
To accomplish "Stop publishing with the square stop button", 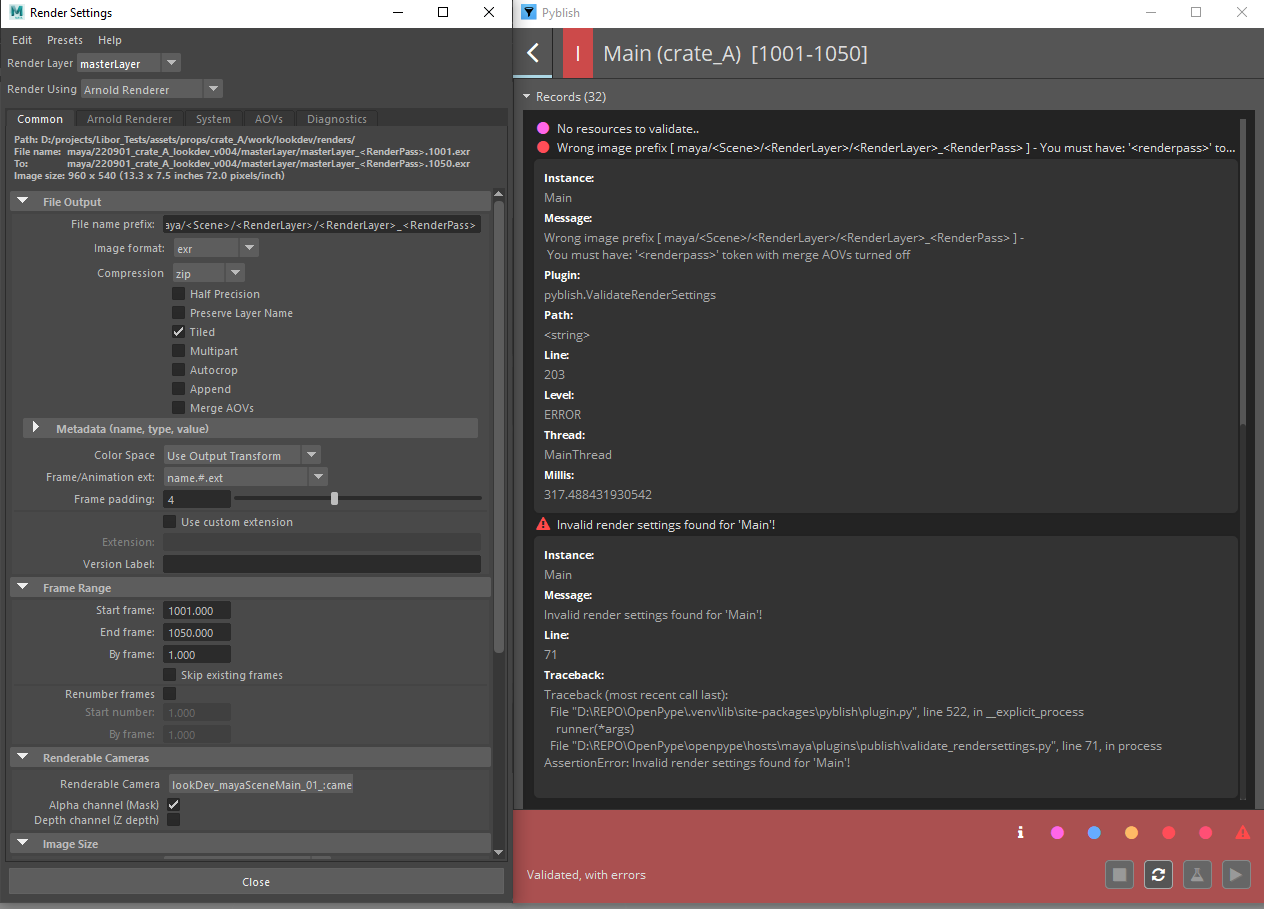I will point(1120,874).
